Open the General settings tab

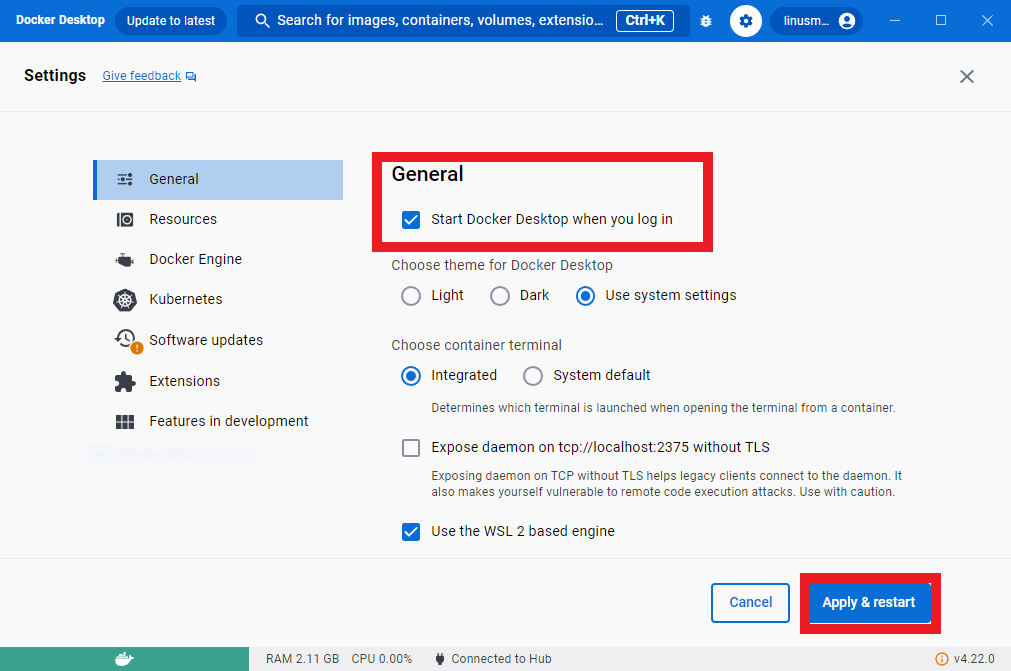pos(218,180)
